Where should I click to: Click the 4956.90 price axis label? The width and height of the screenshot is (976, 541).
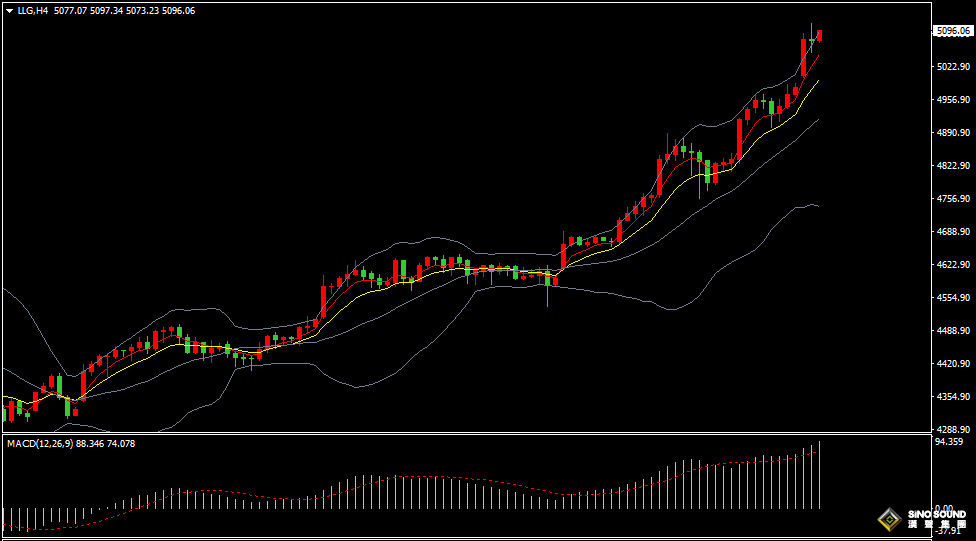click(x=952, y=100)
